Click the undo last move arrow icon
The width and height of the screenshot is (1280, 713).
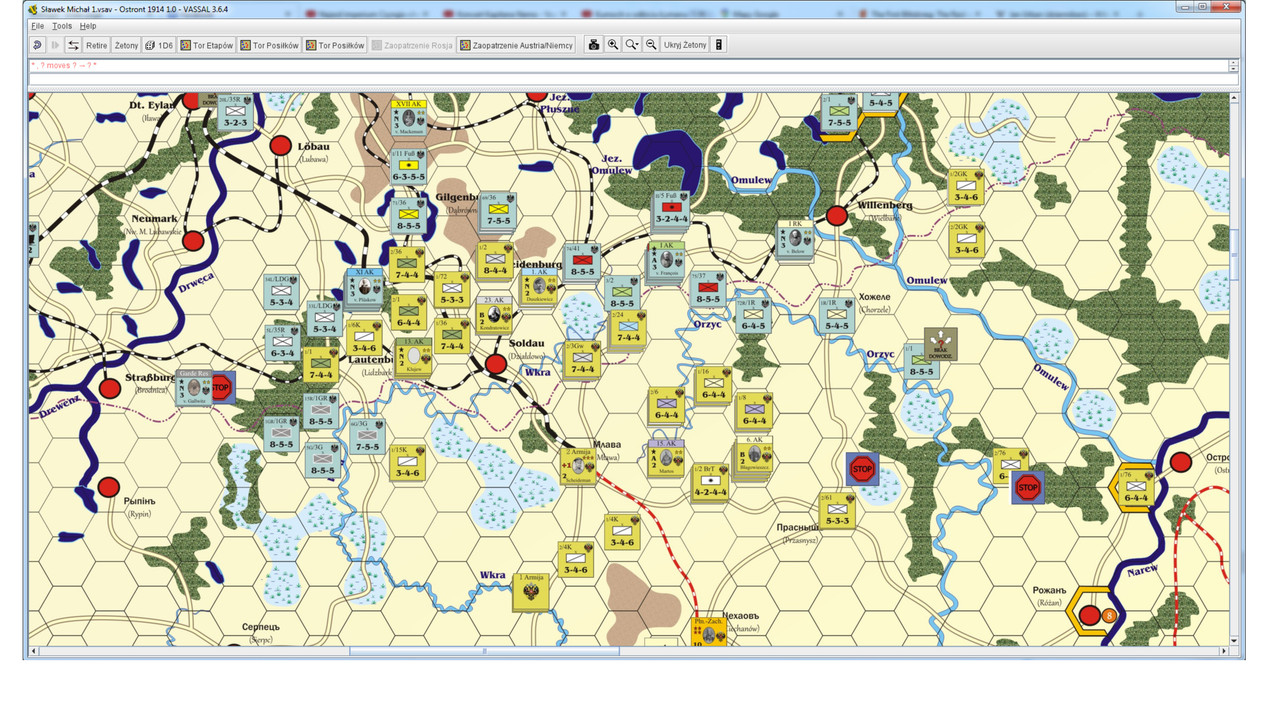pos(38,45)
